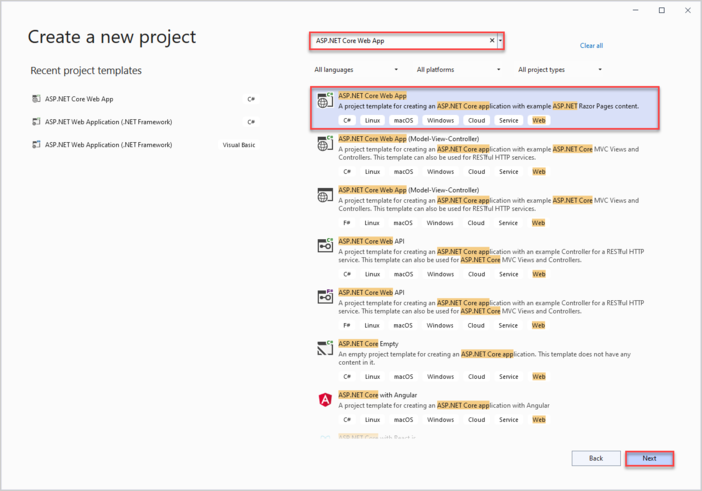Expand the All project types dropdown
The image size is (702, 491).
click(560, 70)
